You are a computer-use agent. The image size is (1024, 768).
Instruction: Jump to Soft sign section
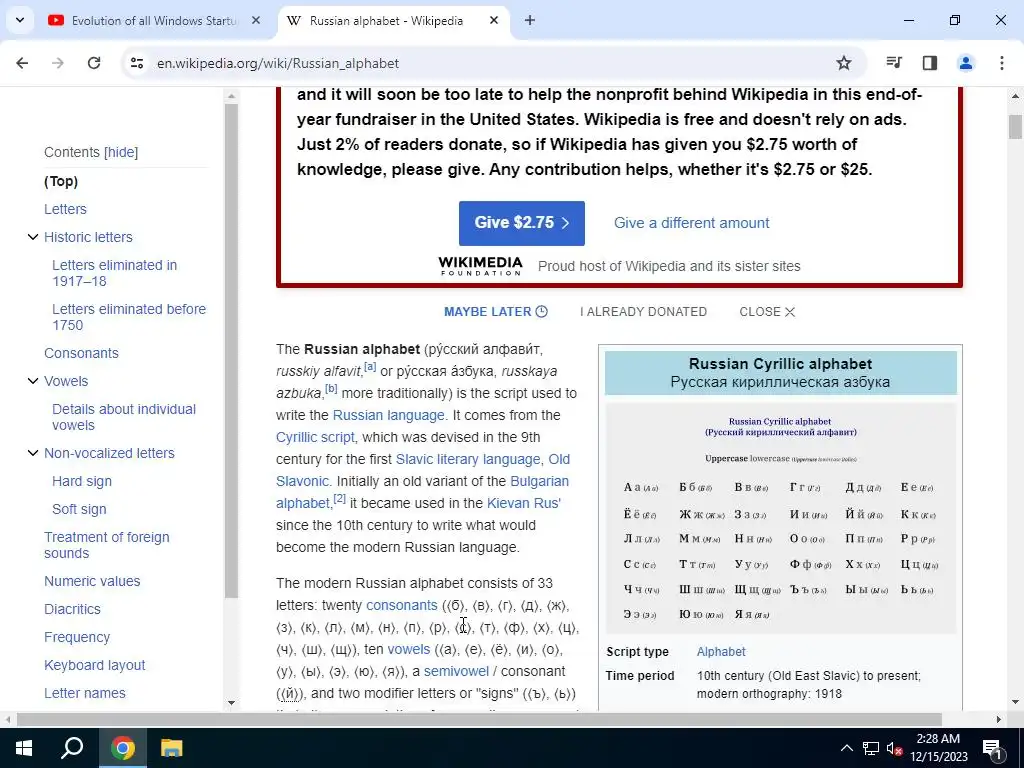(79, 509)
